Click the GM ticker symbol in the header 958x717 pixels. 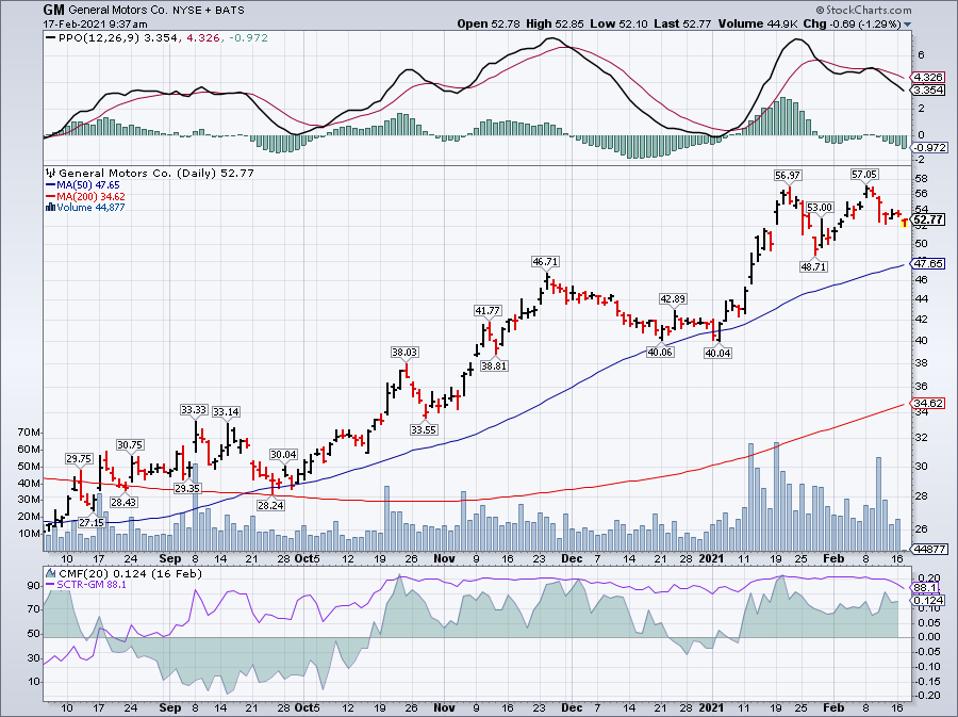54,10
